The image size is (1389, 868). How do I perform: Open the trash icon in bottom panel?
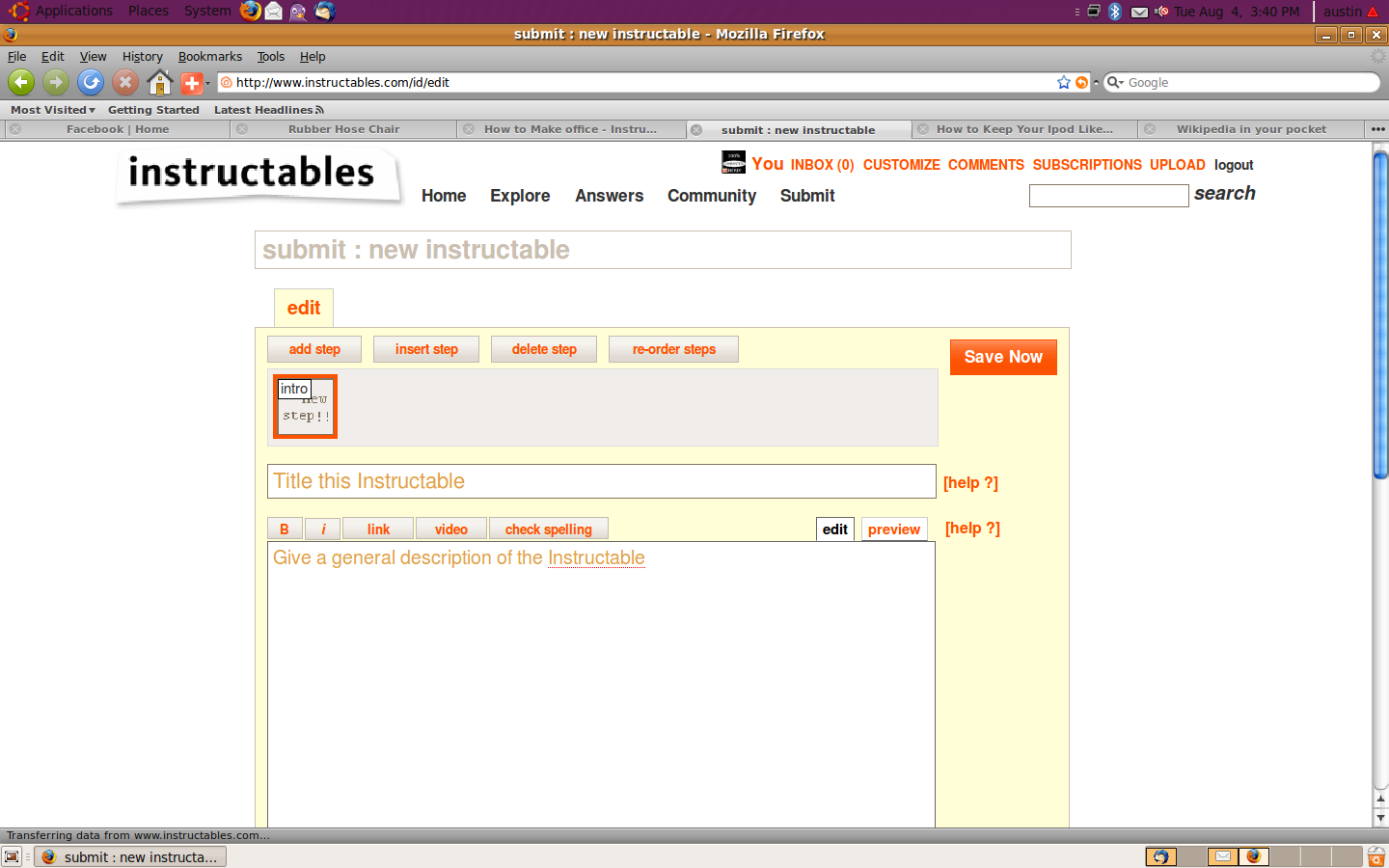click(1376, 856)
